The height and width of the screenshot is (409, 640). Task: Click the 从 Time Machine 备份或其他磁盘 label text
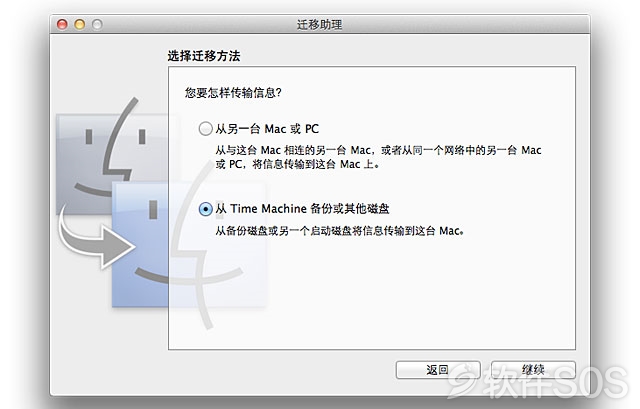point(302,209)
